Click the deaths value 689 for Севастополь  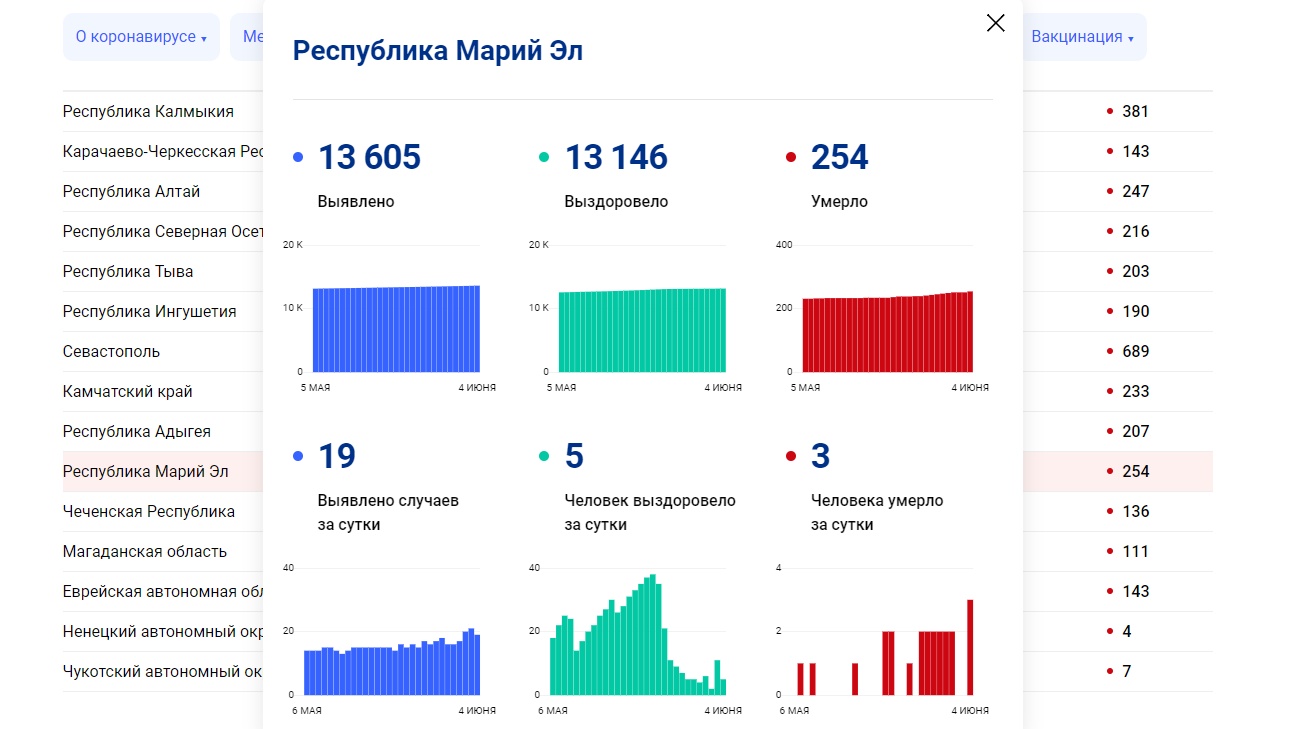point(1135,351)
